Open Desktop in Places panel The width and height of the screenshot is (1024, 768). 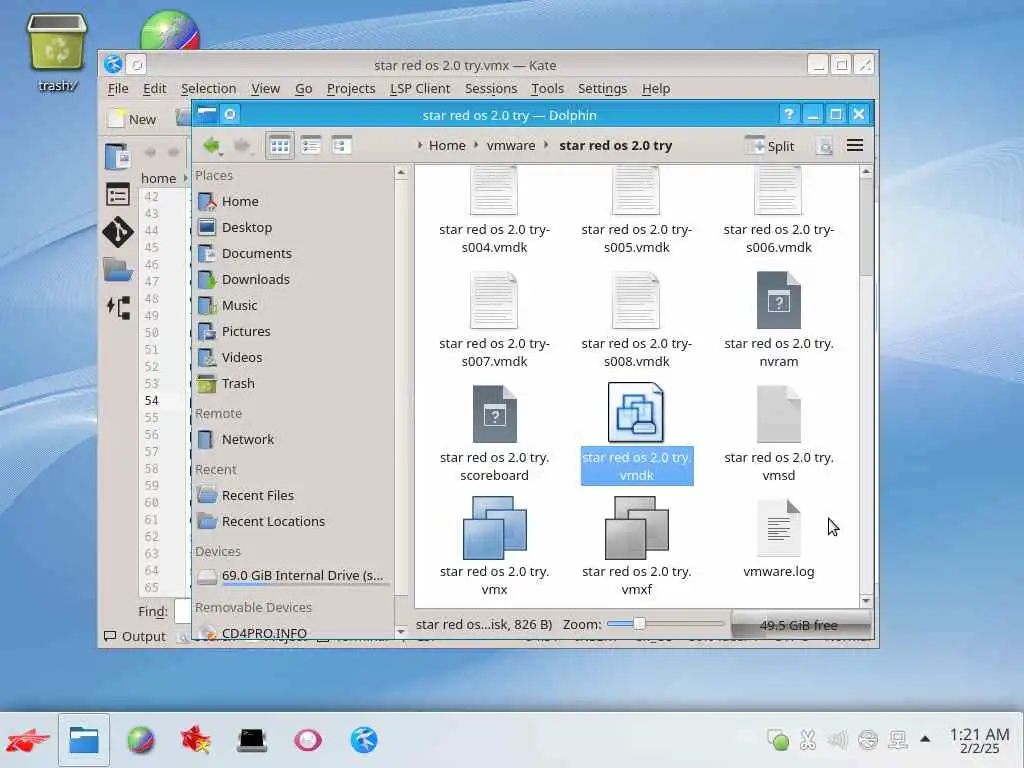tap(294, 227)
